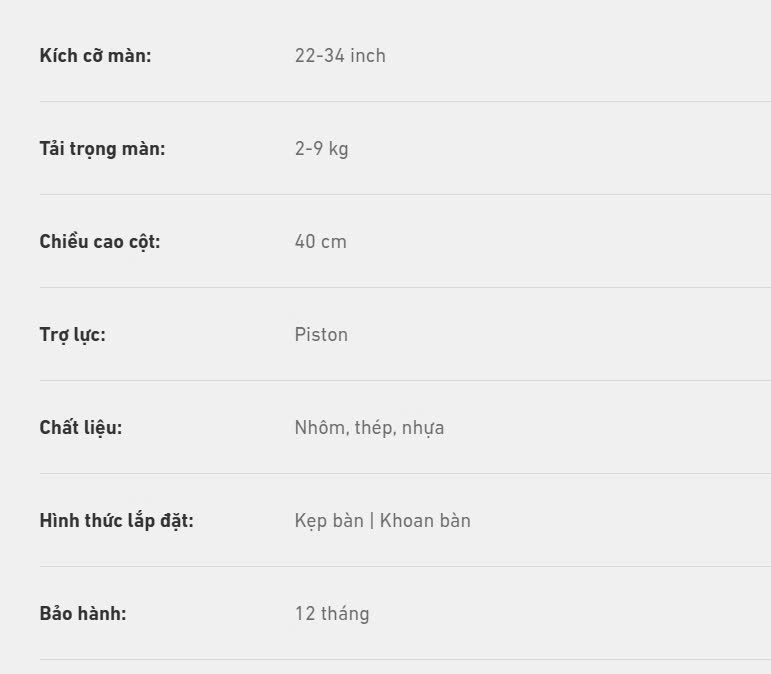Click the 'Chiều cao cột:' label
Viewport: 771px width, 674px height.
pos(100,242)
